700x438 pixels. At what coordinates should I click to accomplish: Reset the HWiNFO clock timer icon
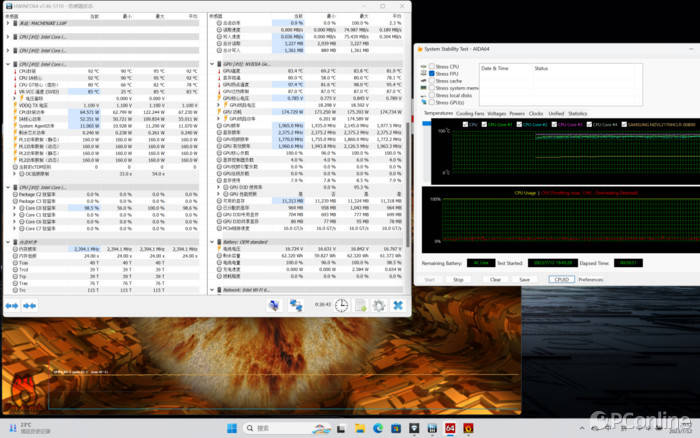341,305
